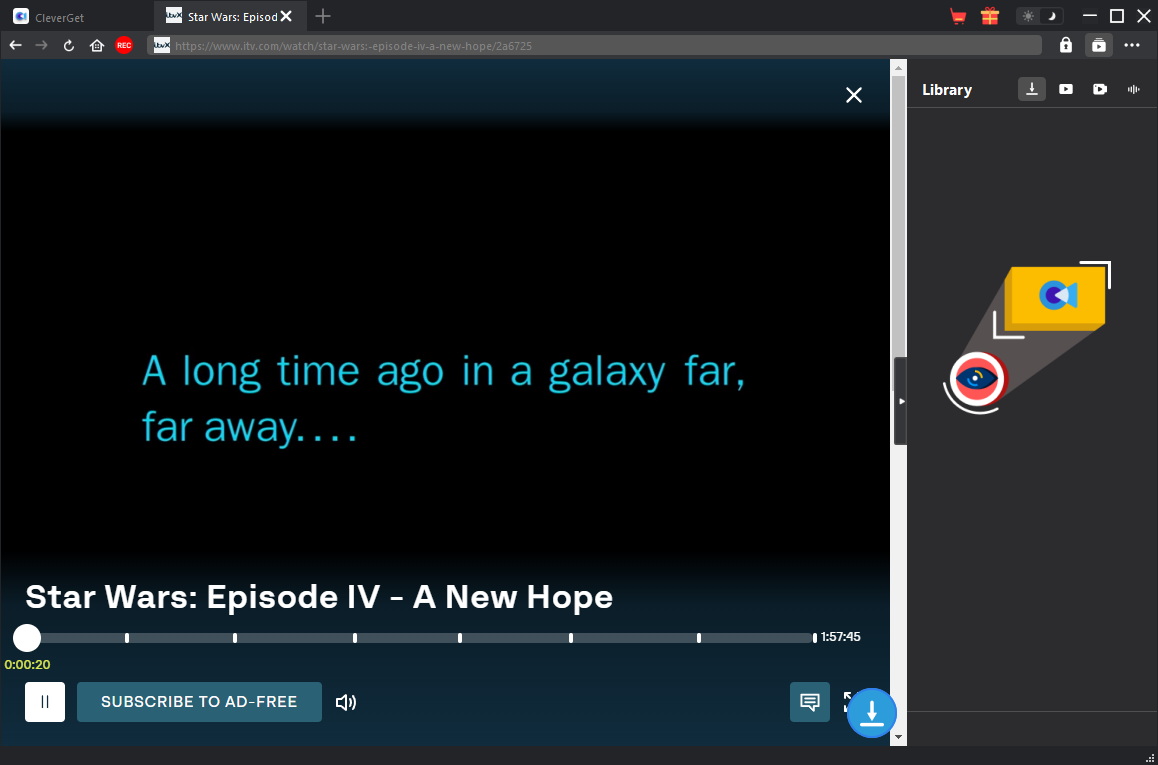The width and height of the screenshot is (1158, 765).
Task: Click the padlock icon in toolbar
Action: [x=1066, y=46]
